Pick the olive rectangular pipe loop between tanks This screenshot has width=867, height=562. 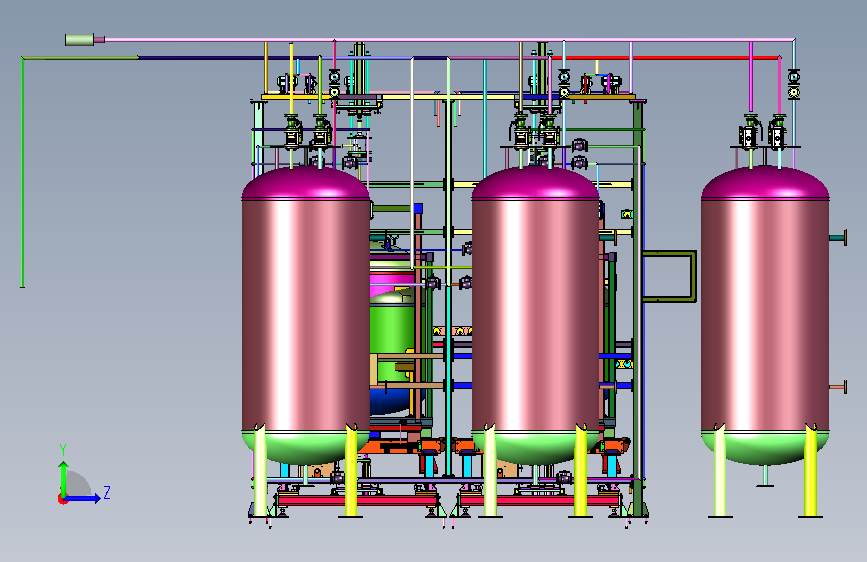668,276
